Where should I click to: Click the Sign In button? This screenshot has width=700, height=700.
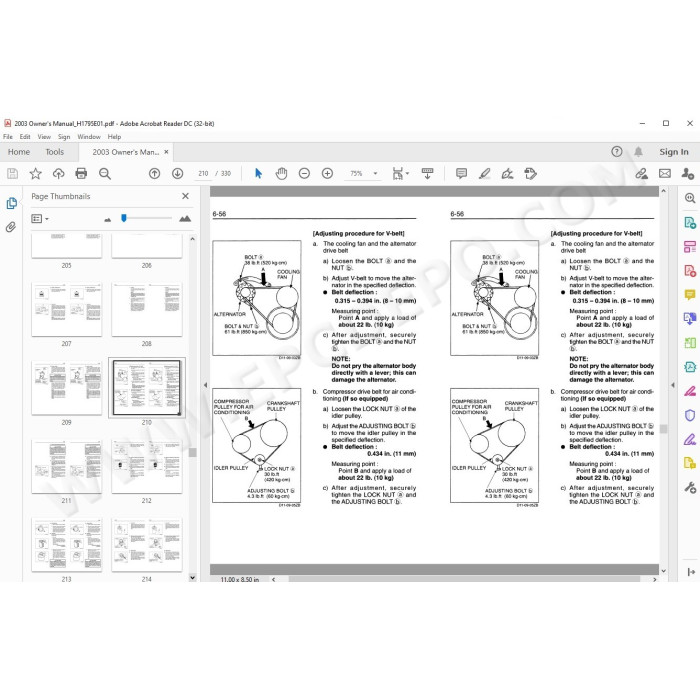674,152
